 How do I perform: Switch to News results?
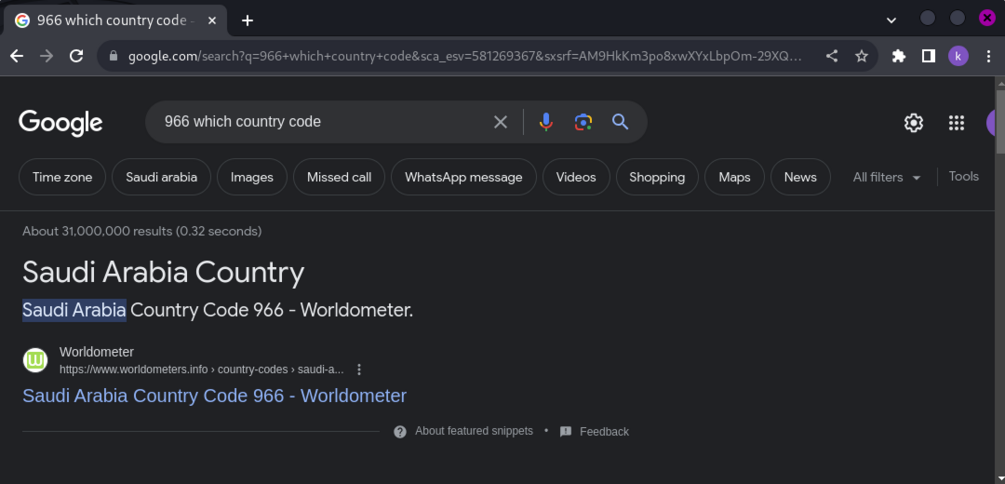(801, 177)
